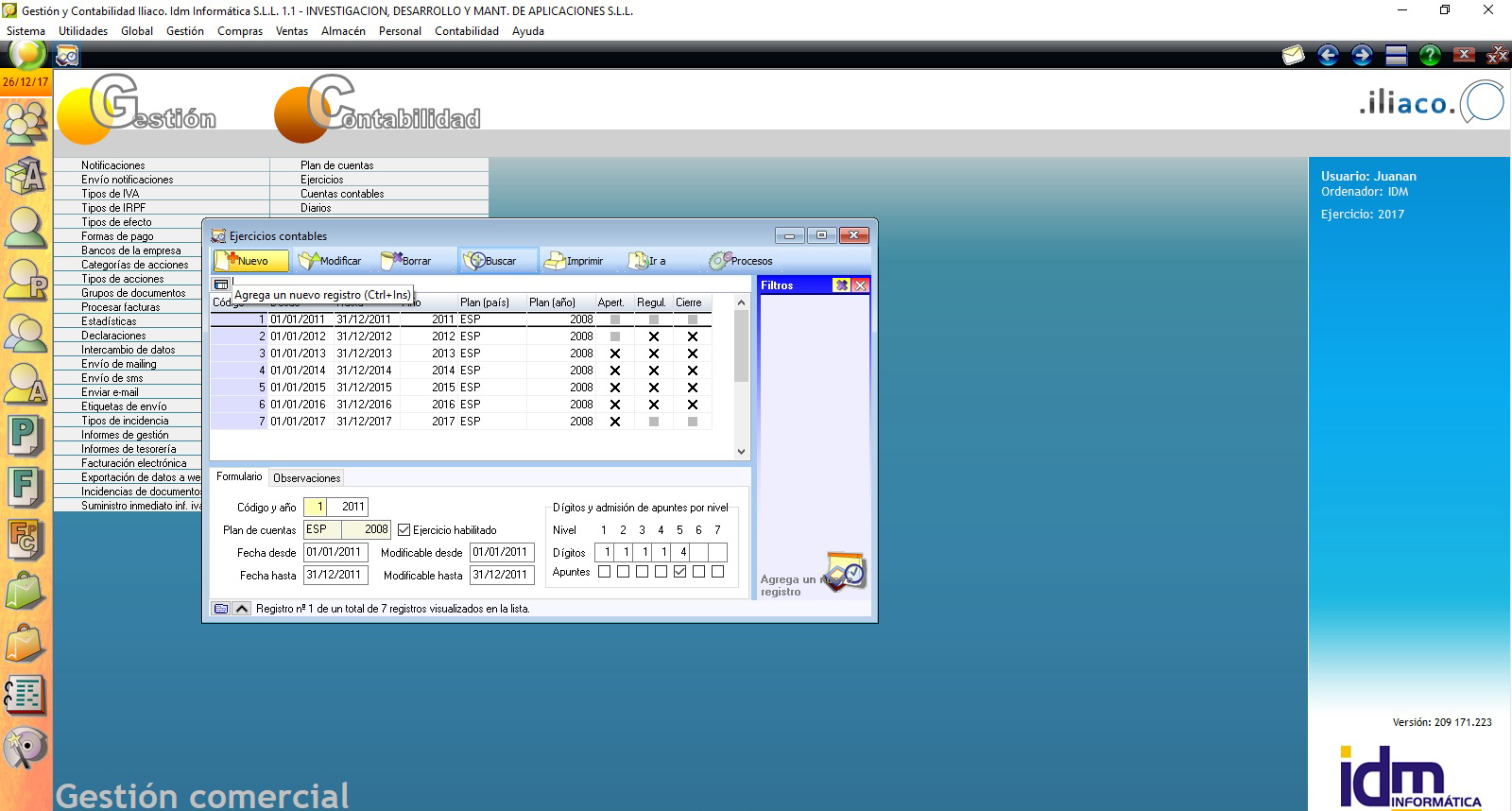Open the Sistema menu
The image size is (1512, 811).
(x=26, y=30)
